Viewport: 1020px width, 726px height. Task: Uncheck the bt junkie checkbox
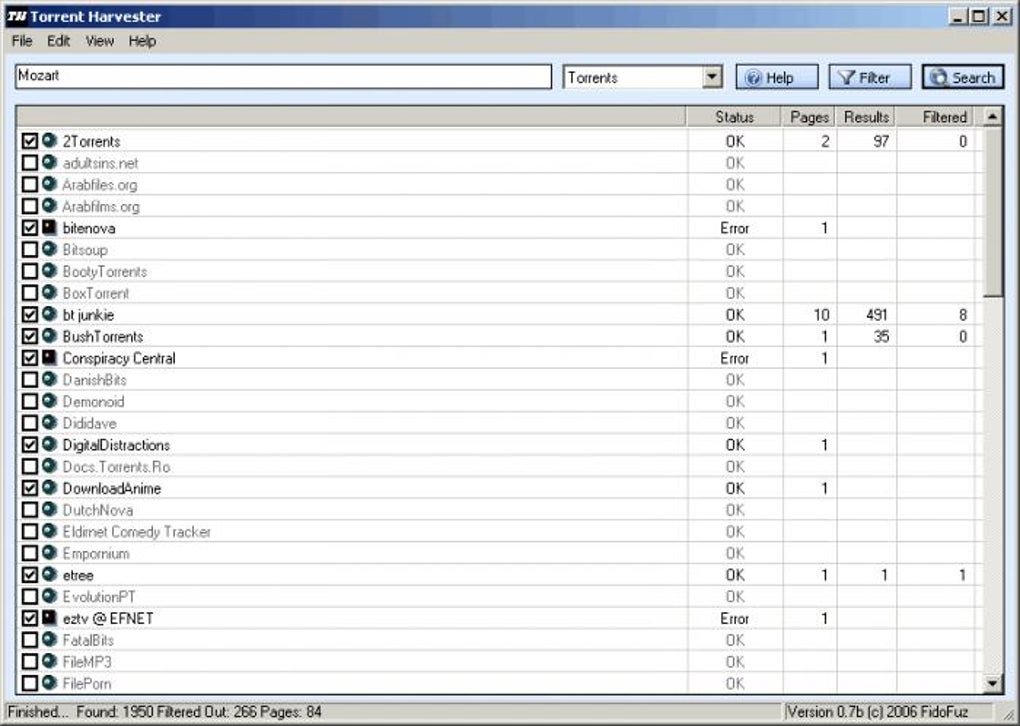[30, 315]
